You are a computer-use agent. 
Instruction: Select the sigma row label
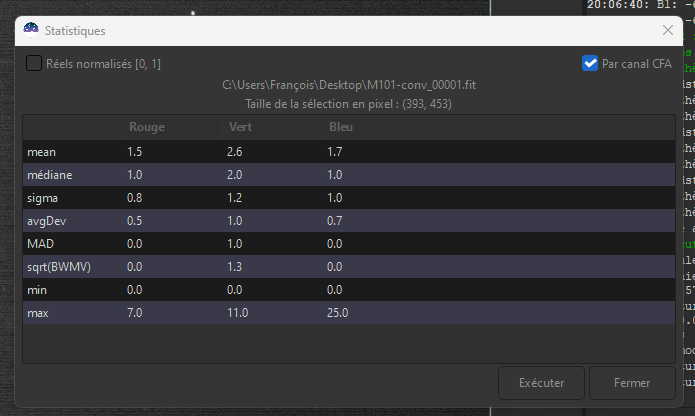coord(42,198)
